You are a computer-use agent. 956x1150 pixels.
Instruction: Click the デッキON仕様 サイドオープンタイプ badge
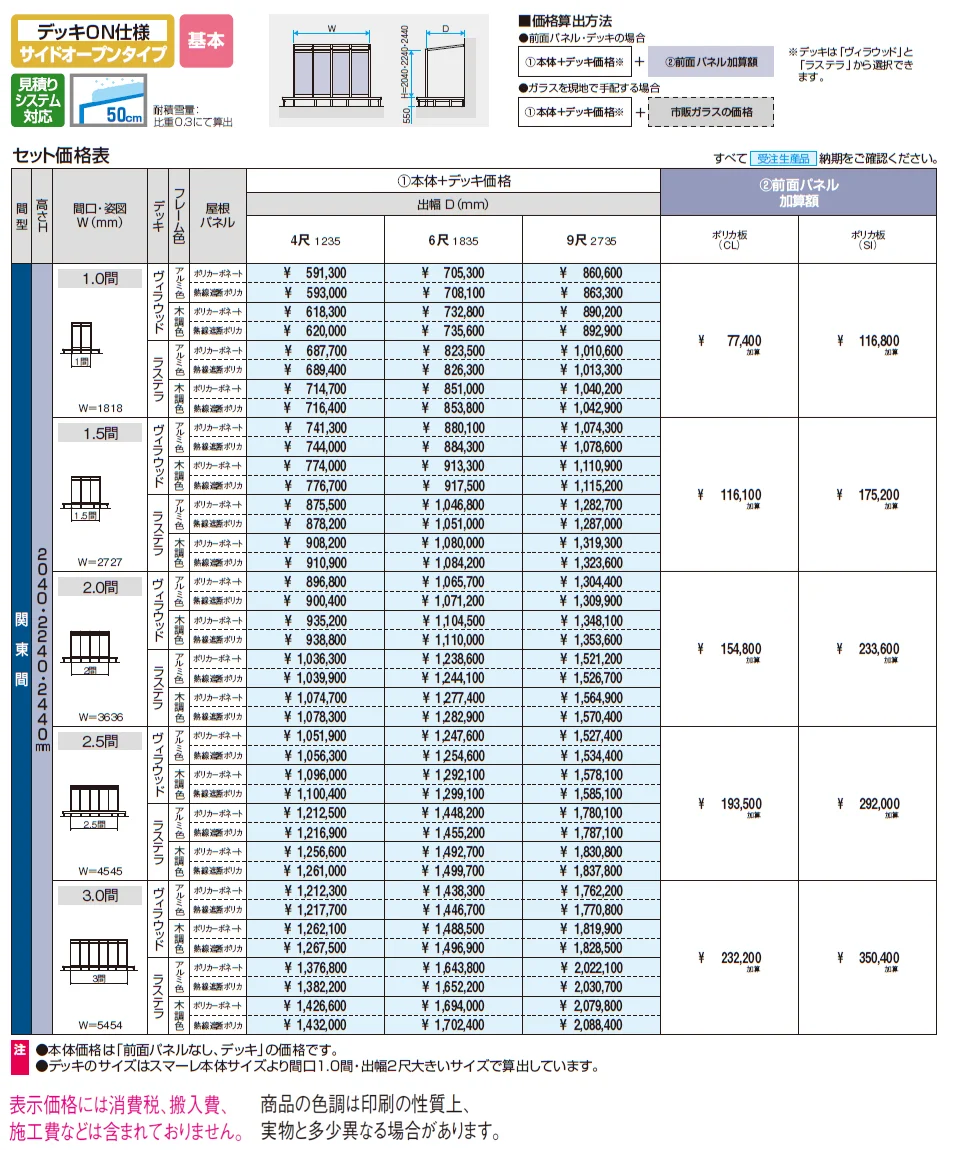[x=92, y=41]
